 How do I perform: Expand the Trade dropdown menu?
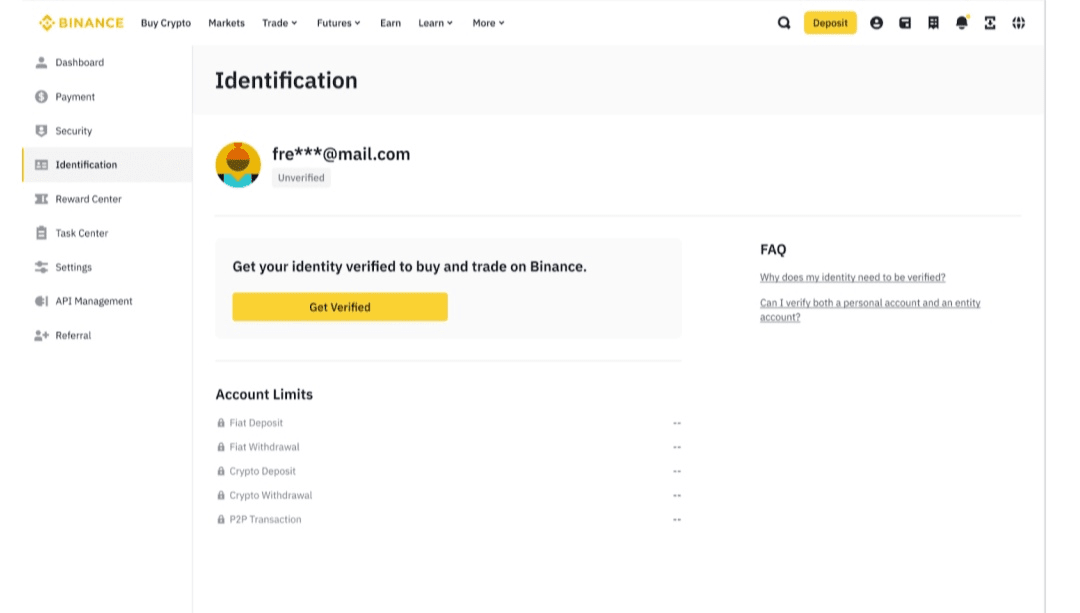(279, 23)
